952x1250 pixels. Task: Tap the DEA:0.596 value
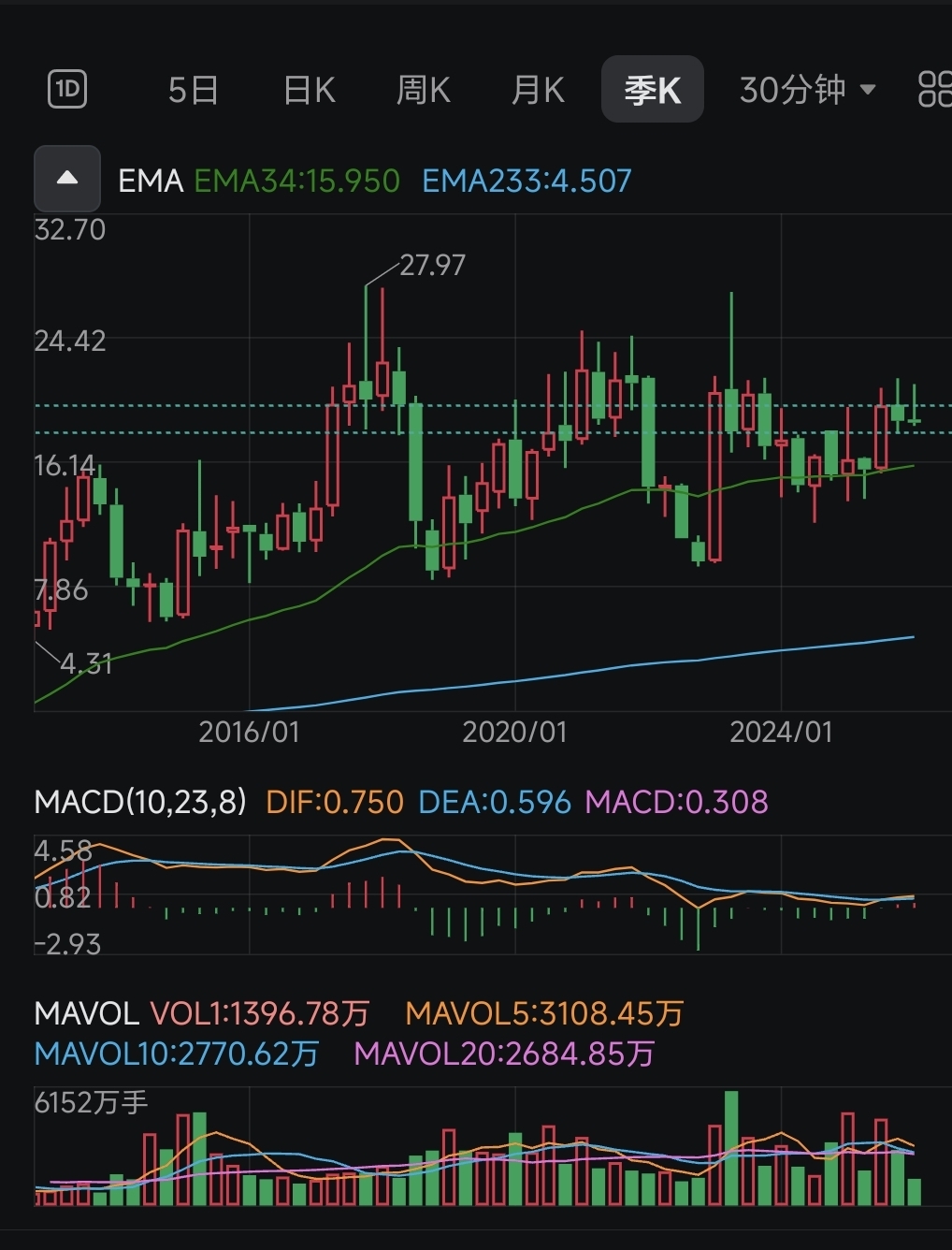click(x=495, y=802)
